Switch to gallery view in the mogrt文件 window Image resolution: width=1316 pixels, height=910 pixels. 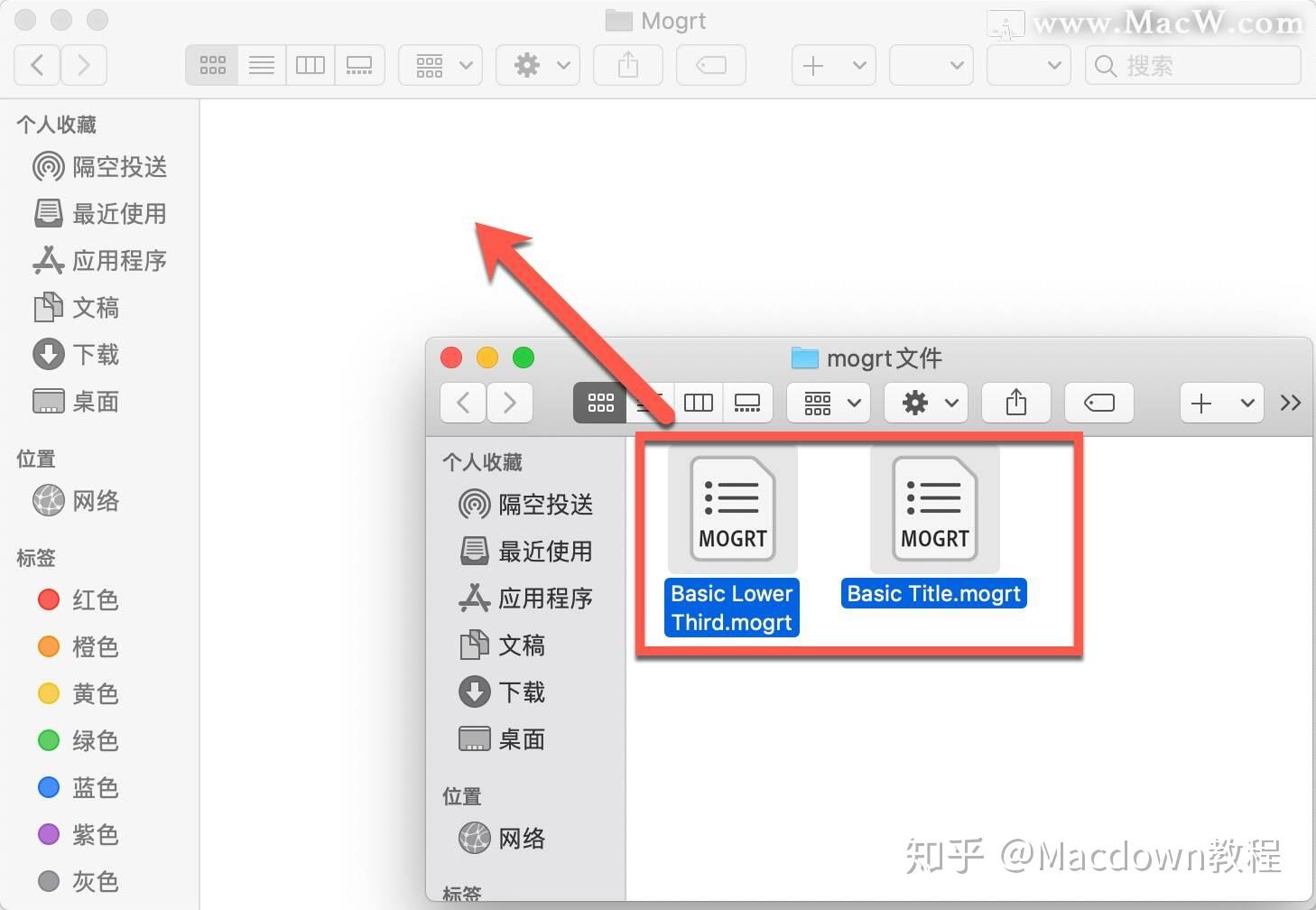click(x=747, y=403)
